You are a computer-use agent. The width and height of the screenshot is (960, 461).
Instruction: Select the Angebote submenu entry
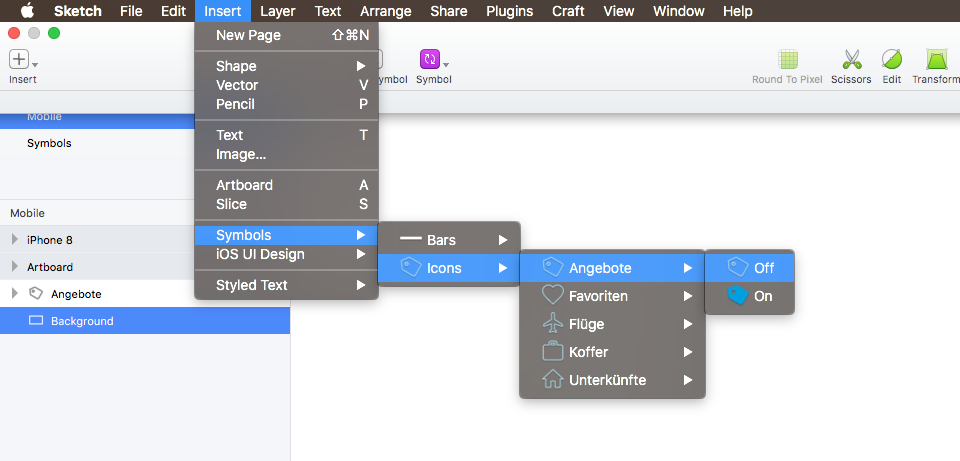pos(612,268)
